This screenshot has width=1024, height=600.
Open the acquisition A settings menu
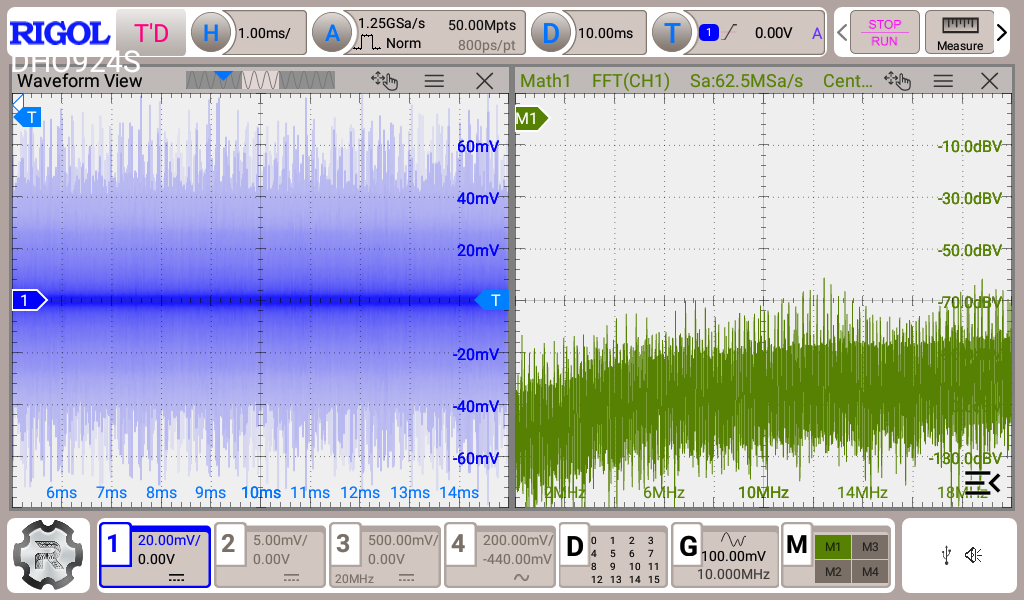[331, 33]
